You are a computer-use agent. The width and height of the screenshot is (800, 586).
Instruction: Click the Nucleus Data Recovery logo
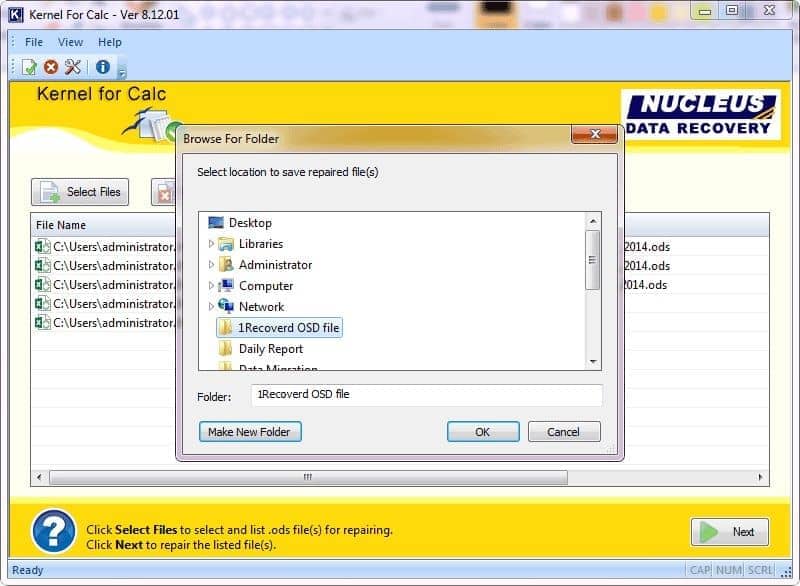click(701, 115)
